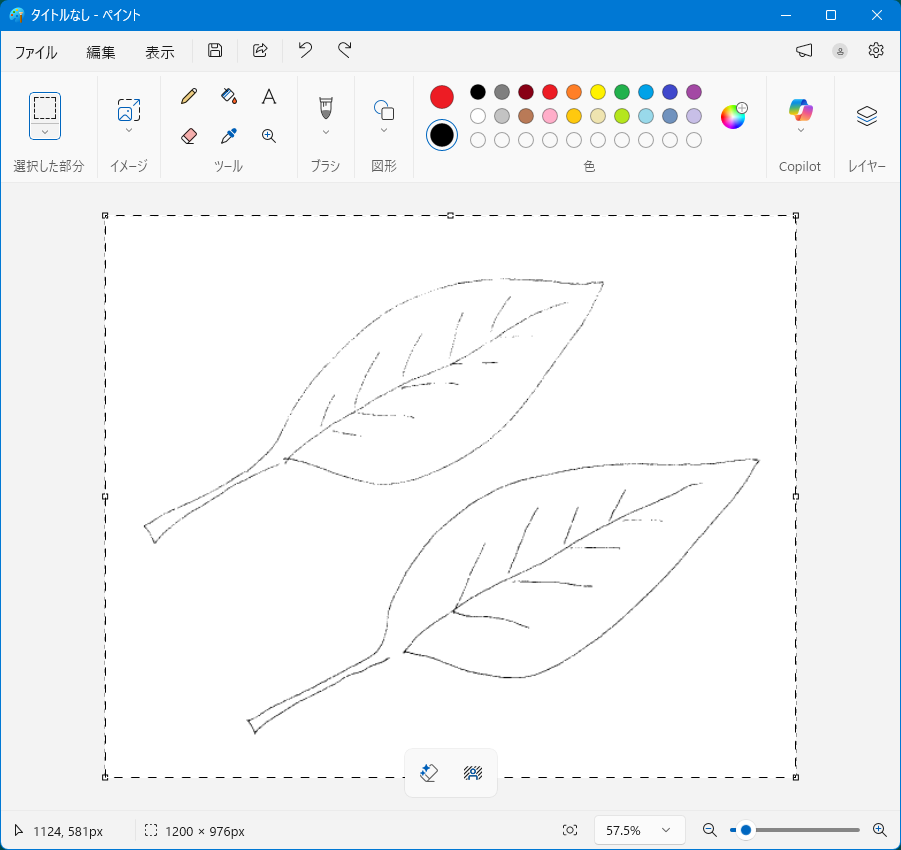This screenshot has height=850, width=901.
Task: Open the 表示 menu
Action: [160, 52]
